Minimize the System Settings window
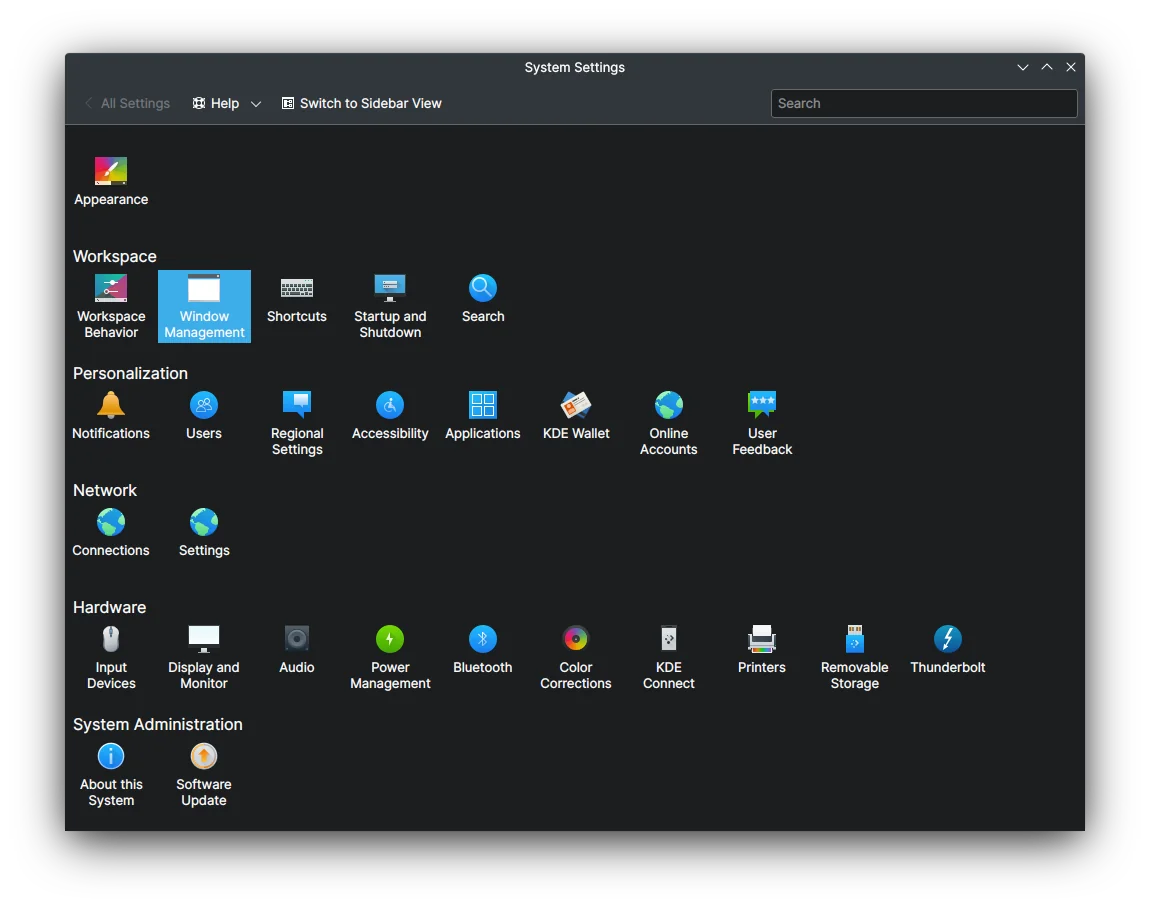The width and height of the screenshot is (1150, 908). [1022, 67]
